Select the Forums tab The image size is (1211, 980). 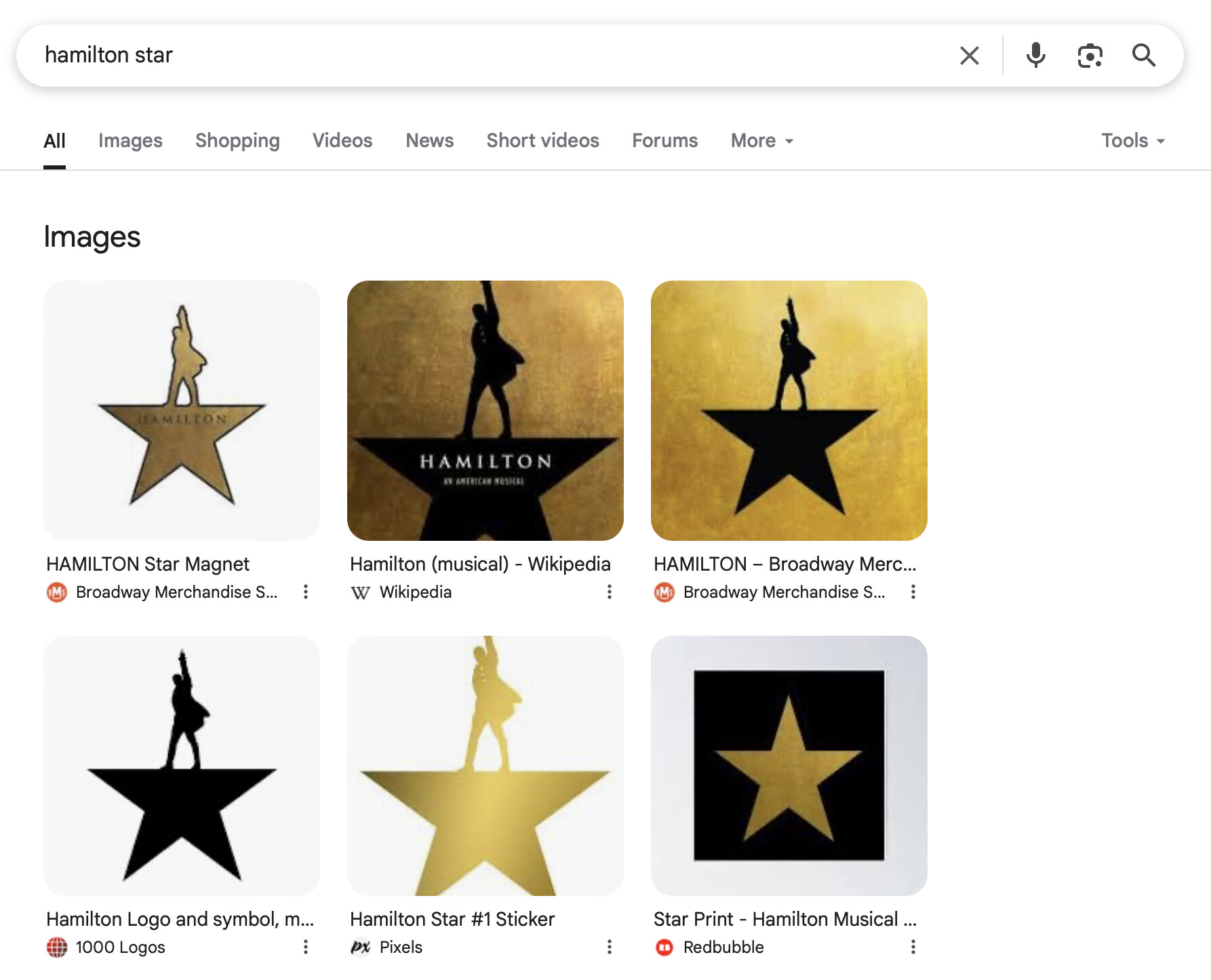pyautogui.click(x=664, y=140)
